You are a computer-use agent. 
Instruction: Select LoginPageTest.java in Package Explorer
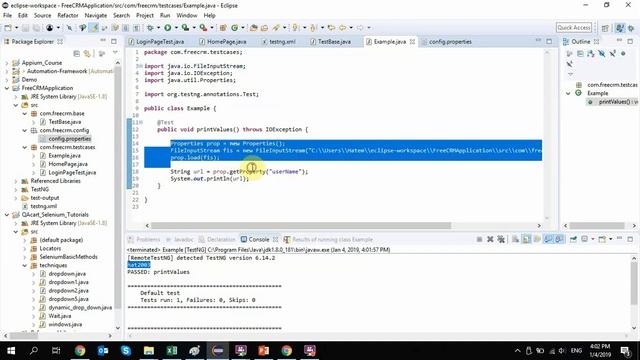pyautogui.click(x=72, y=172)
